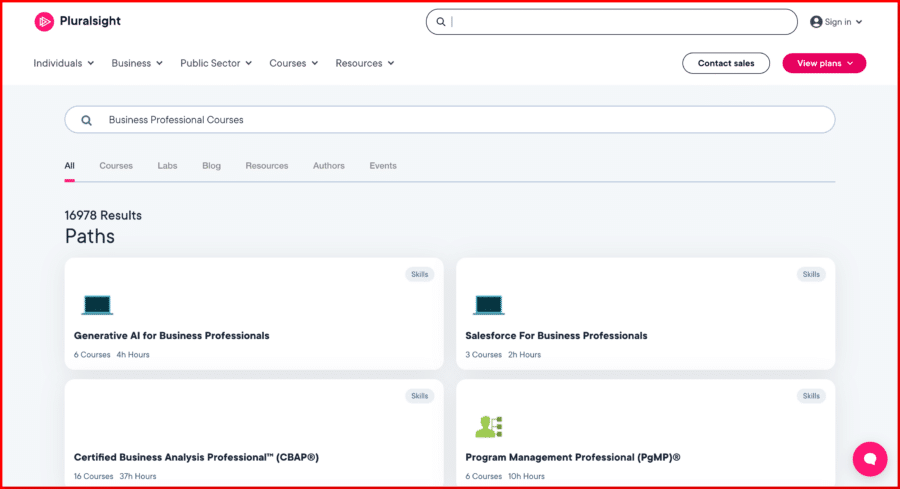Switch to the Blog tab
The image size is (900, 489).
pos(211,166)
